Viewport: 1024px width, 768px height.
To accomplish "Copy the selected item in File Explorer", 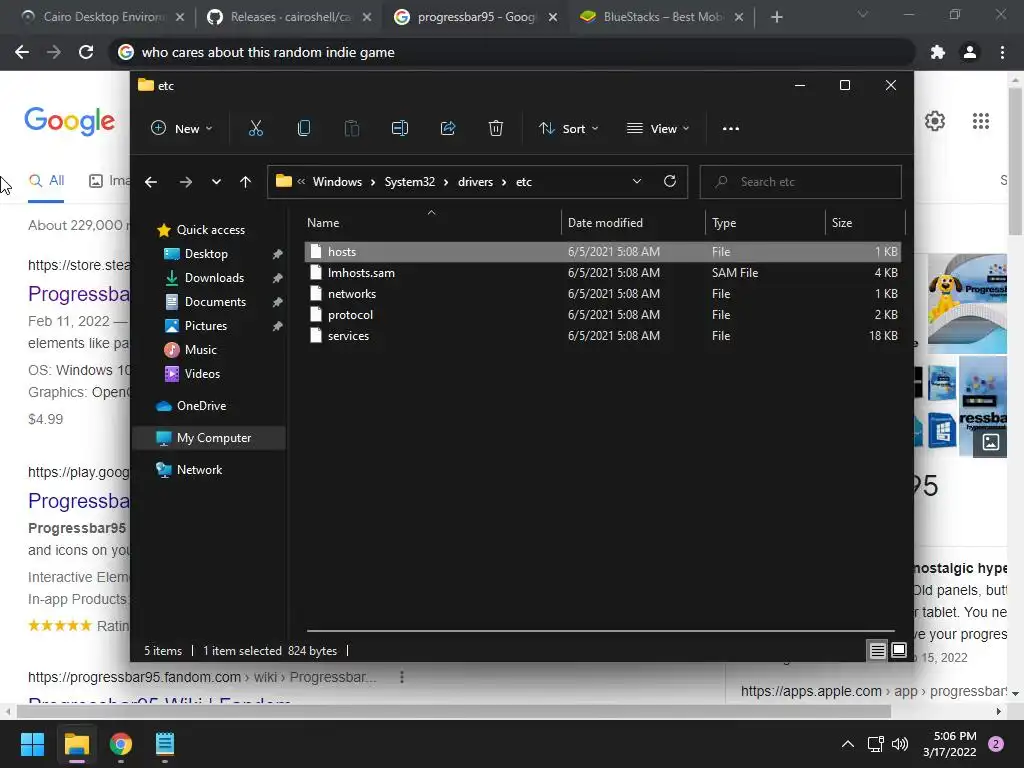I will [304, 129].
